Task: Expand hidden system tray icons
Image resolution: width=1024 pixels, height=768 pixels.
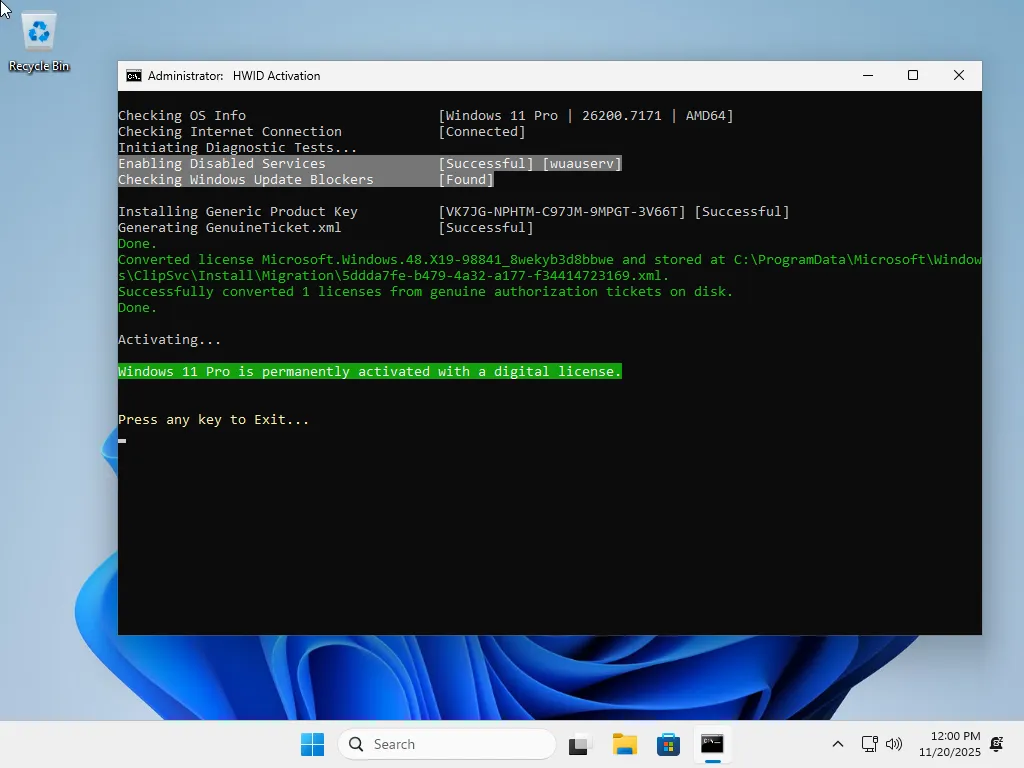Action: (x=838, y=744)
